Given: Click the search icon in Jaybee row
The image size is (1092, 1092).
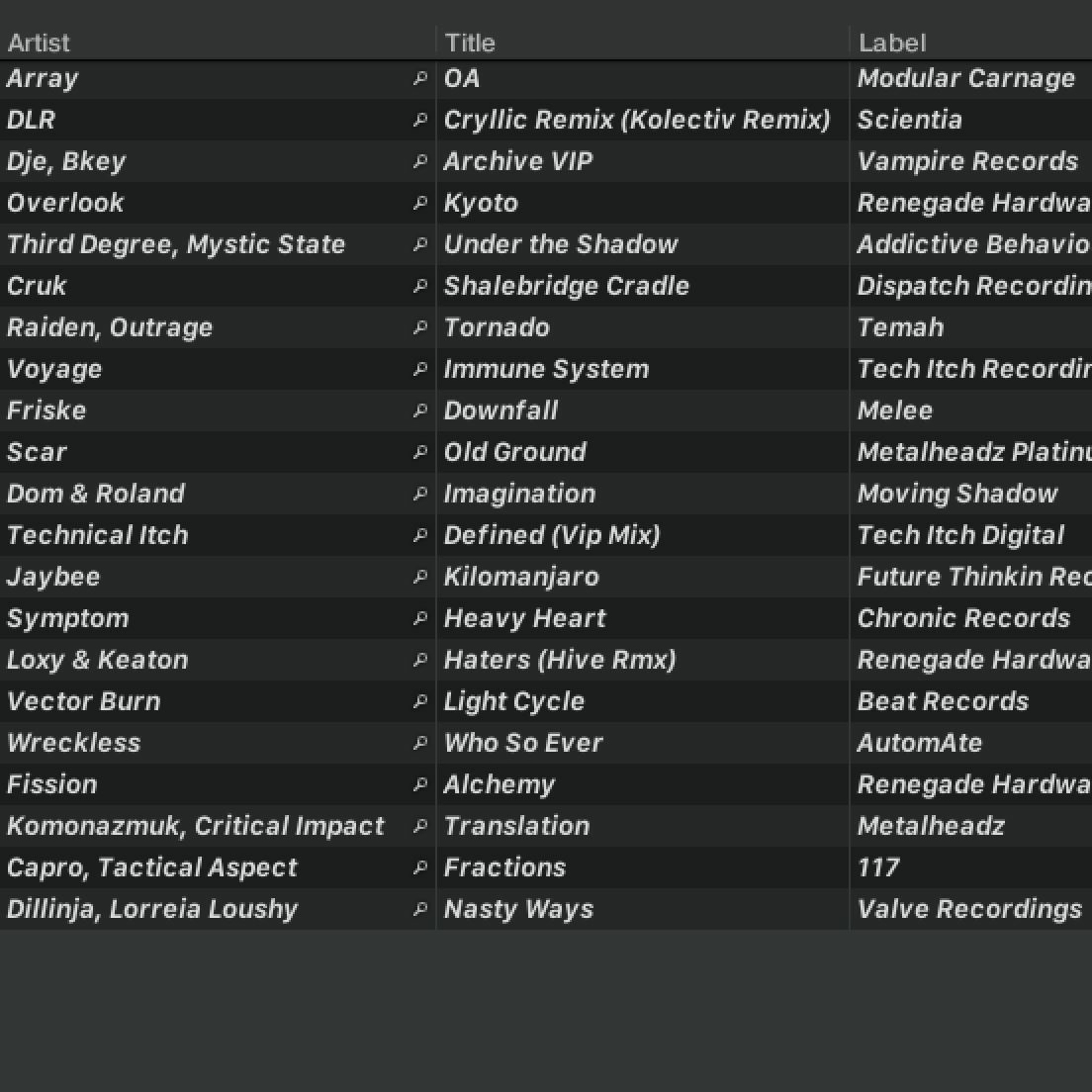Looking at the screenshot, I should [x=420, y=577].
